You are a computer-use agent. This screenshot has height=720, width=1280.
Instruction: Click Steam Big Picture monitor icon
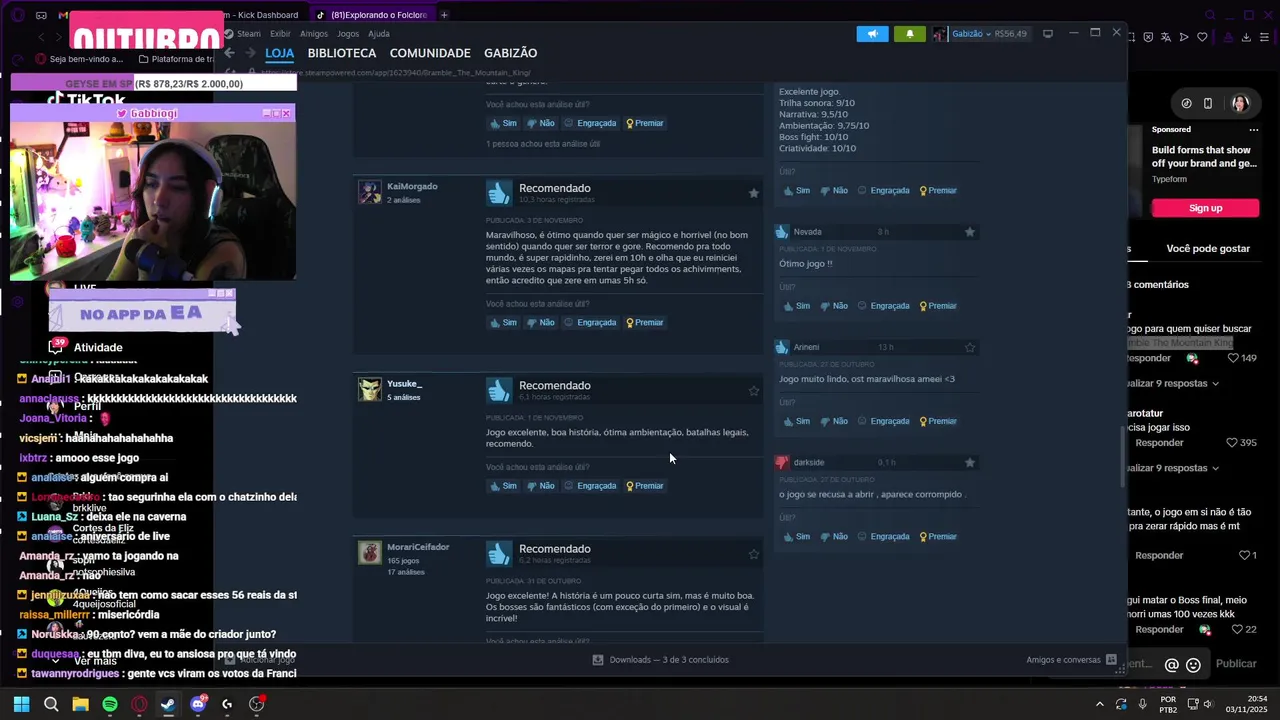point(1048,34)
